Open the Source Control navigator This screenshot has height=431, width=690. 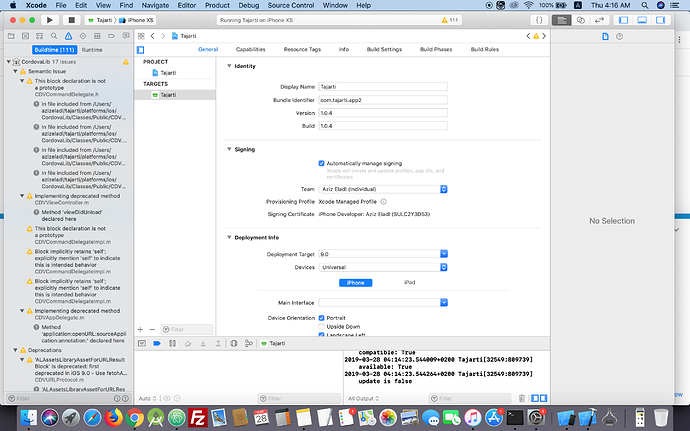coord(26,36)
